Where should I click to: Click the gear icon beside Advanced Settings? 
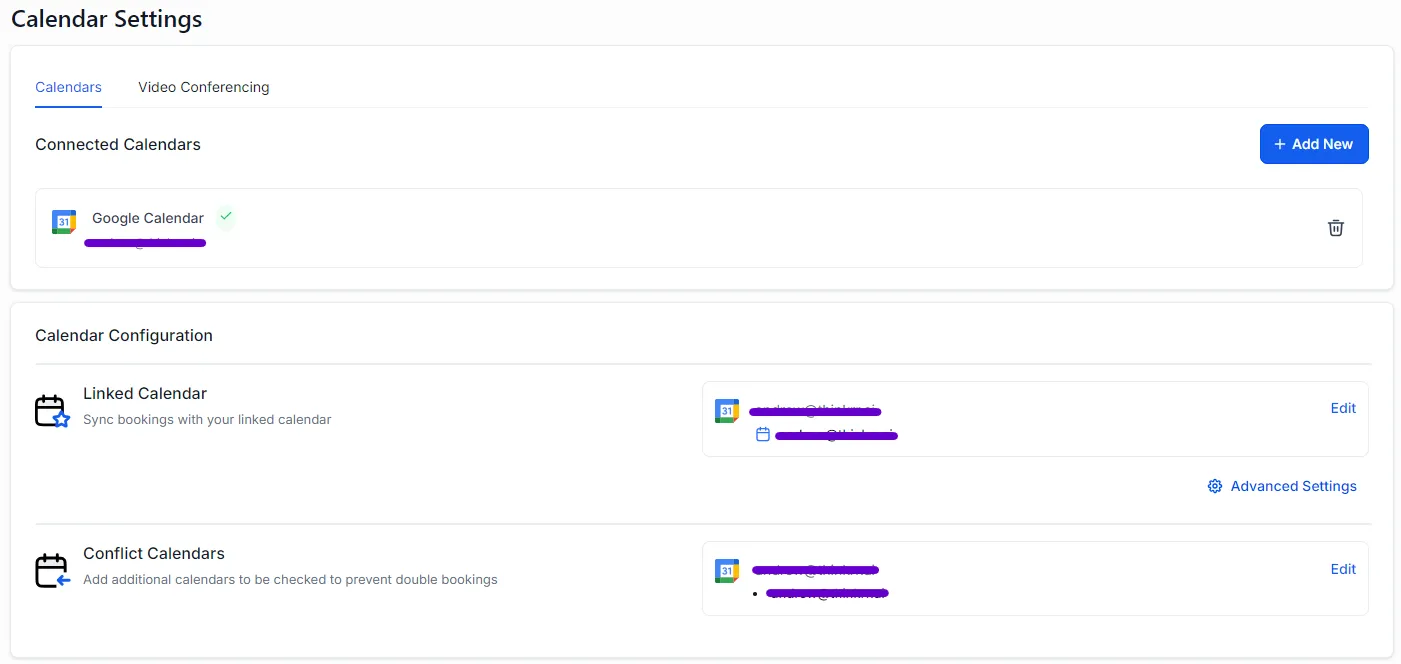coord(1214,486)
